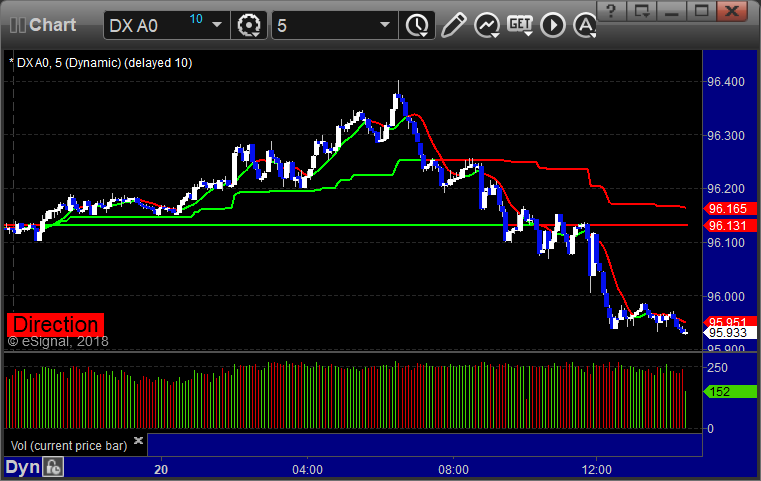This screenshot has width=761, height=481.
Task: Expand the interval 5 dropdown arrow
Action: pyautogui.click(x=385, y=24)
